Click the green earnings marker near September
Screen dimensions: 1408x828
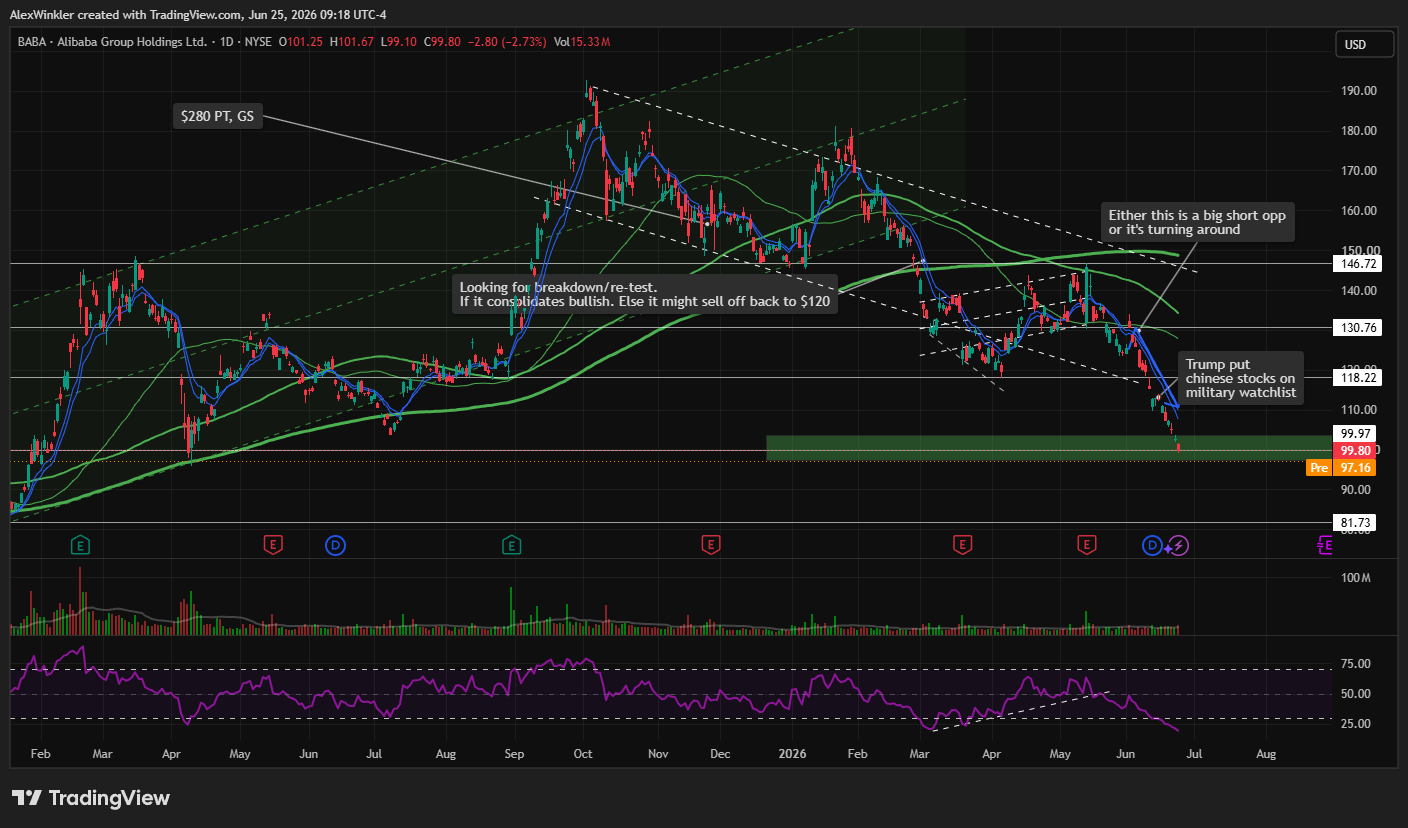(x=511, y=545)
